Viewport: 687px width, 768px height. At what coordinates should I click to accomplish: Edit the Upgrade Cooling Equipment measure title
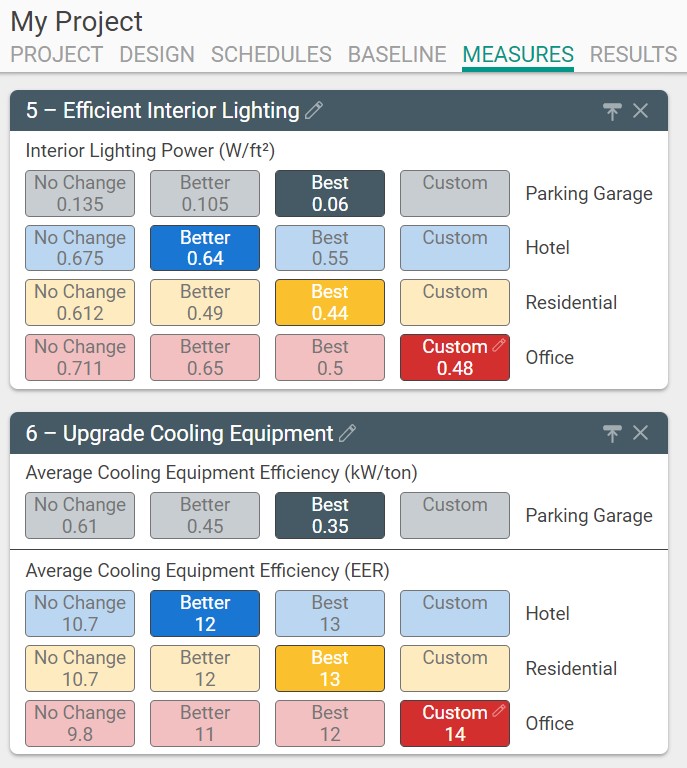(348, 433)
